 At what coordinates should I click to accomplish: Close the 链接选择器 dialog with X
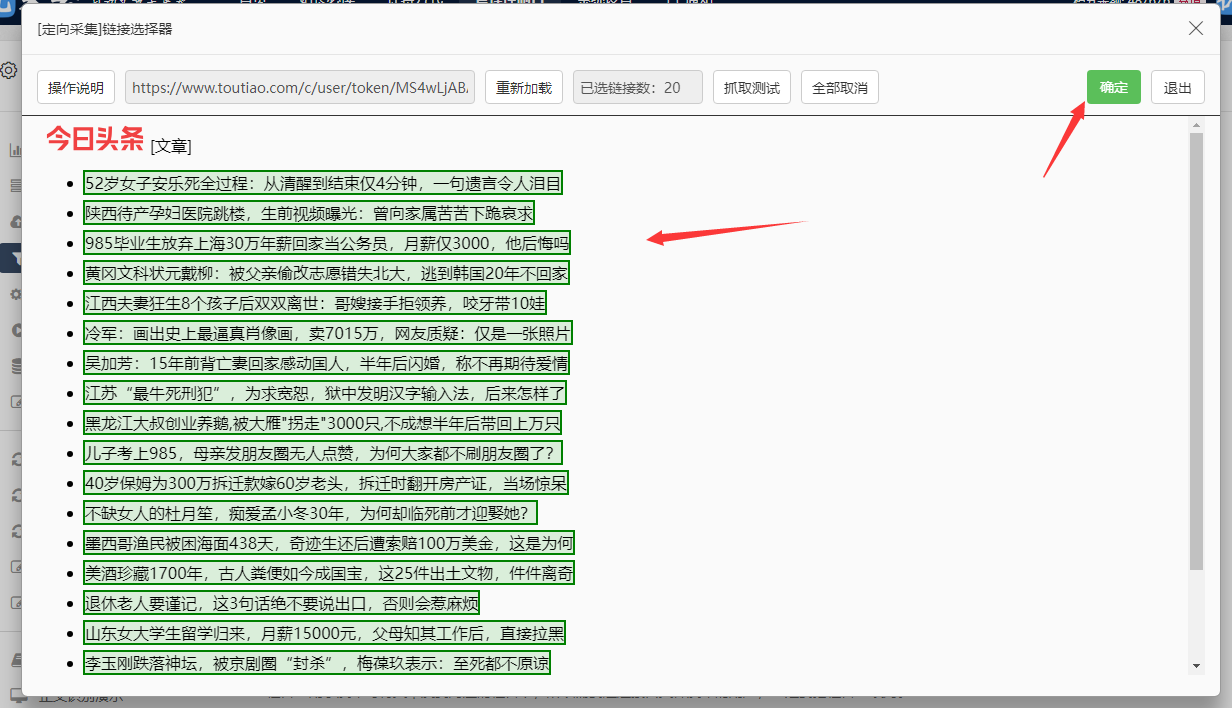(x=1195, y=29)
